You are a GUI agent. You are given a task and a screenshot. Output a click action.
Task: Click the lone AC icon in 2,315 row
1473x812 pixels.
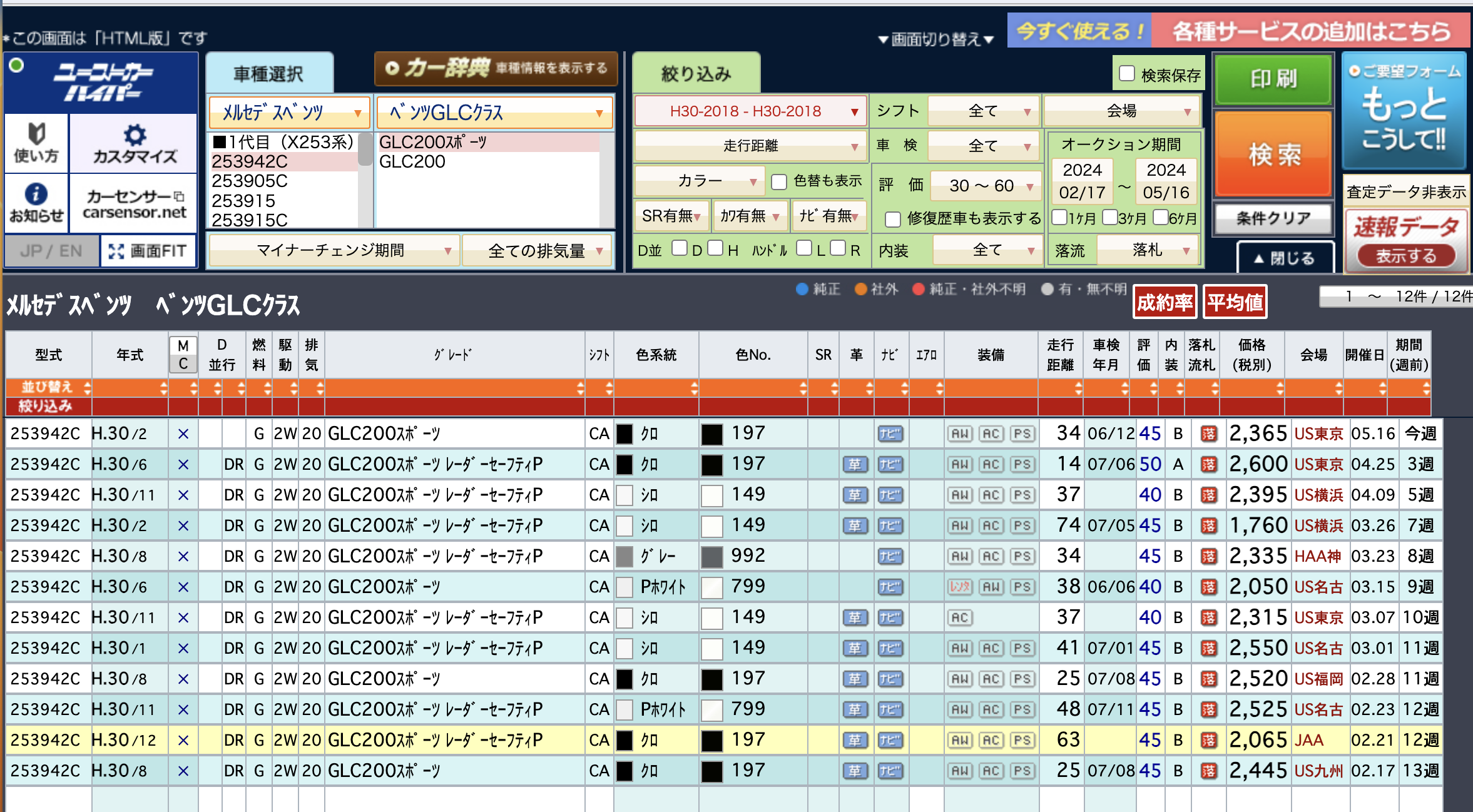[x=960, y=617]
